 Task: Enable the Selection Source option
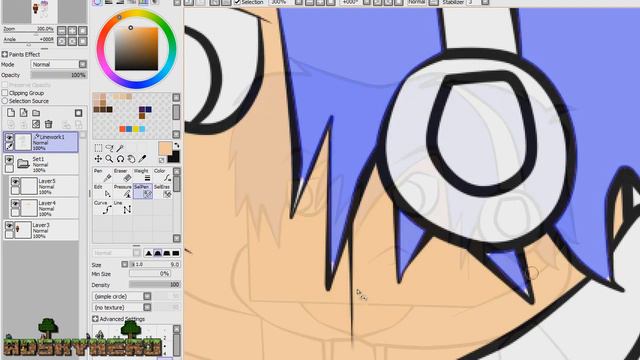5,101
